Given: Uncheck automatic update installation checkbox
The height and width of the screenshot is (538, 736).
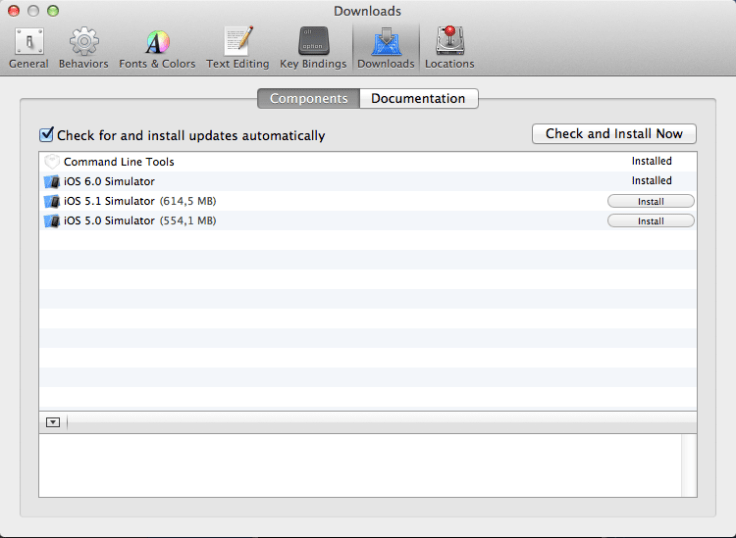Looking at the screenshot, I should click(46, 135).
